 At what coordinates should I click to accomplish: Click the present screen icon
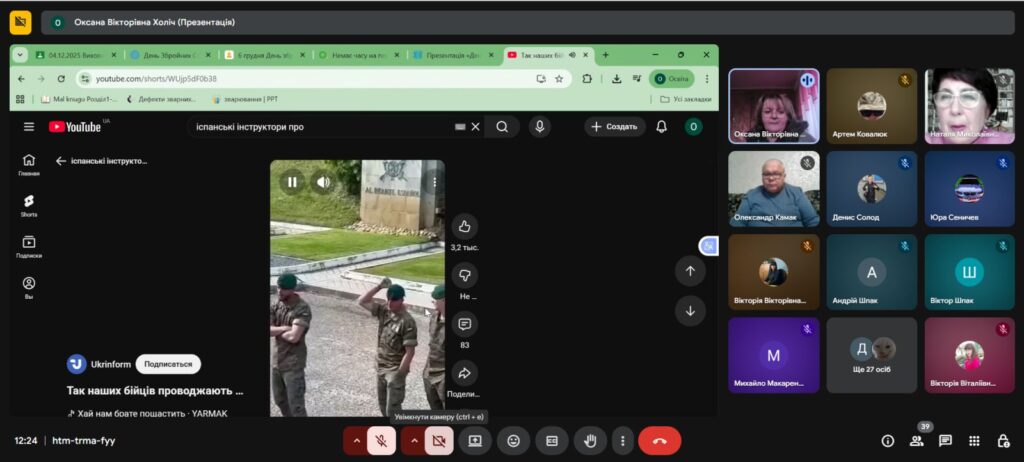tap(475, 440)
